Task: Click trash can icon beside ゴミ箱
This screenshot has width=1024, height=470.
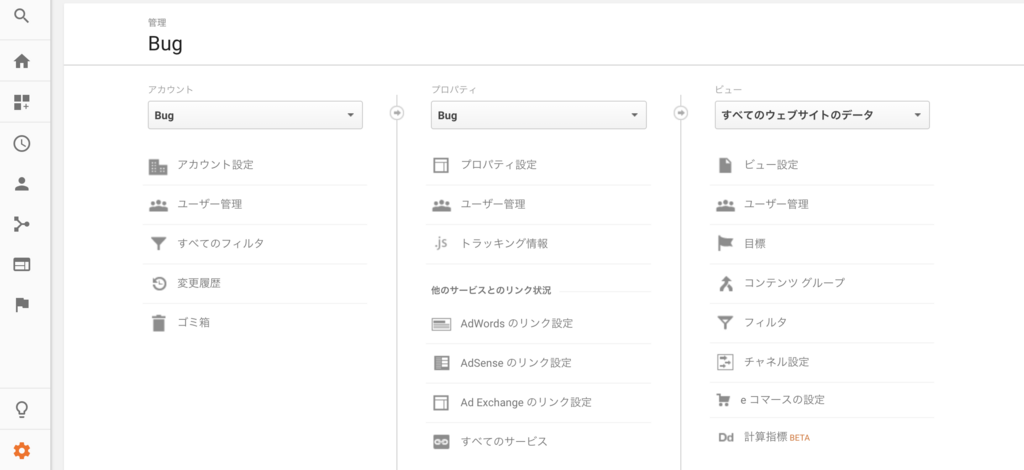Action: pos(159,323)
